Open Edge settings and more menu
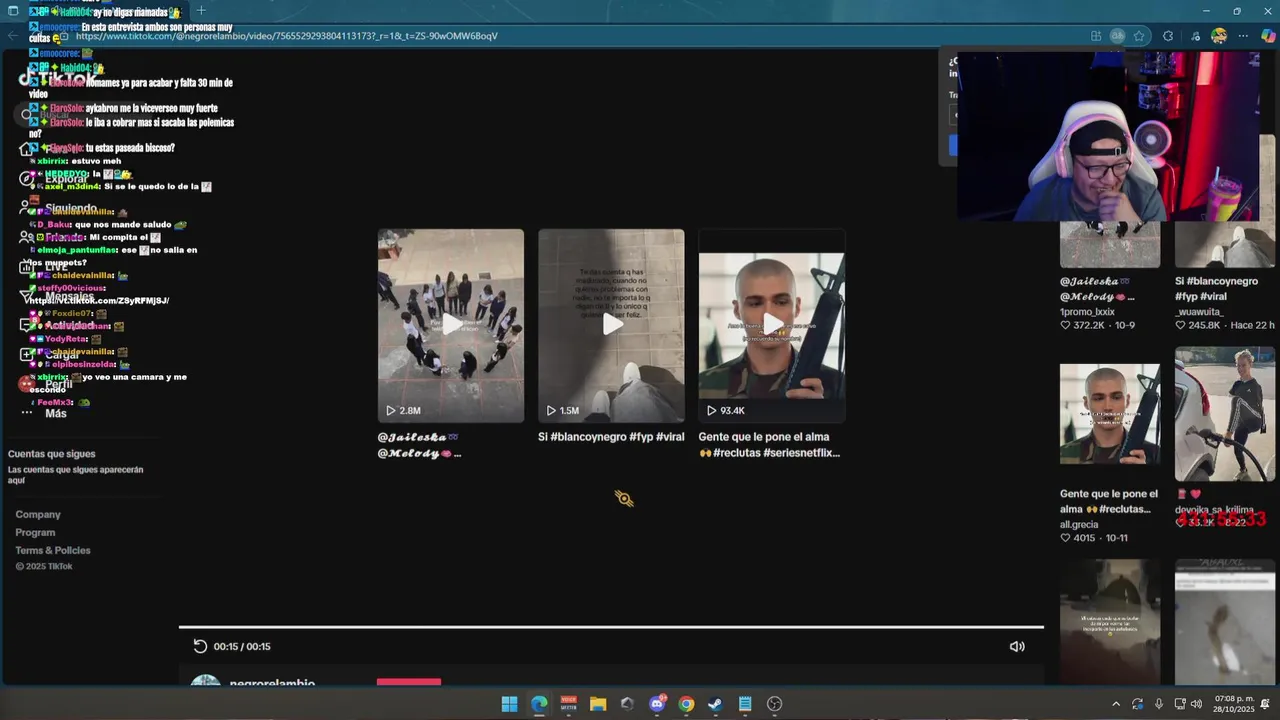 tap(1243, 36)
